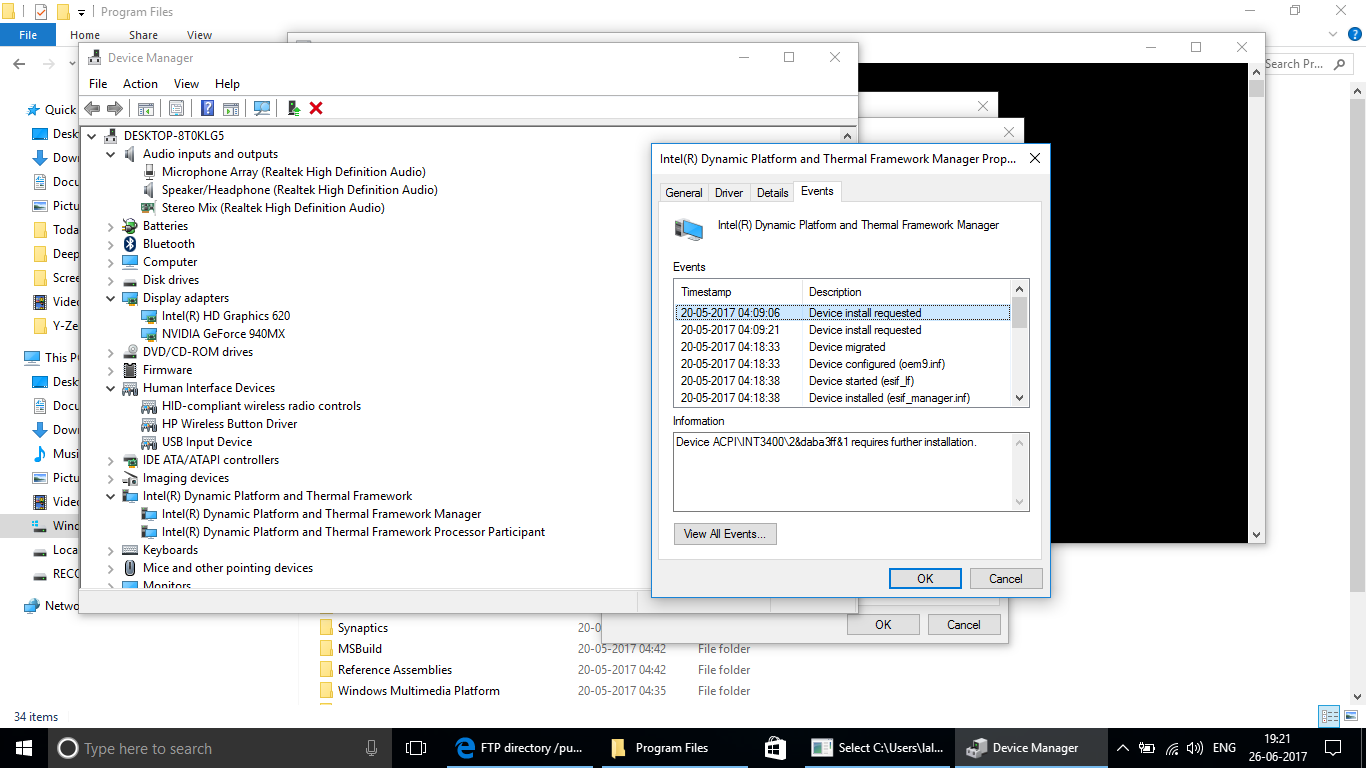The image size is (1366, 768).
Task: Click the Batteries category icon in the tree
Action: click(x=130, y=226)
